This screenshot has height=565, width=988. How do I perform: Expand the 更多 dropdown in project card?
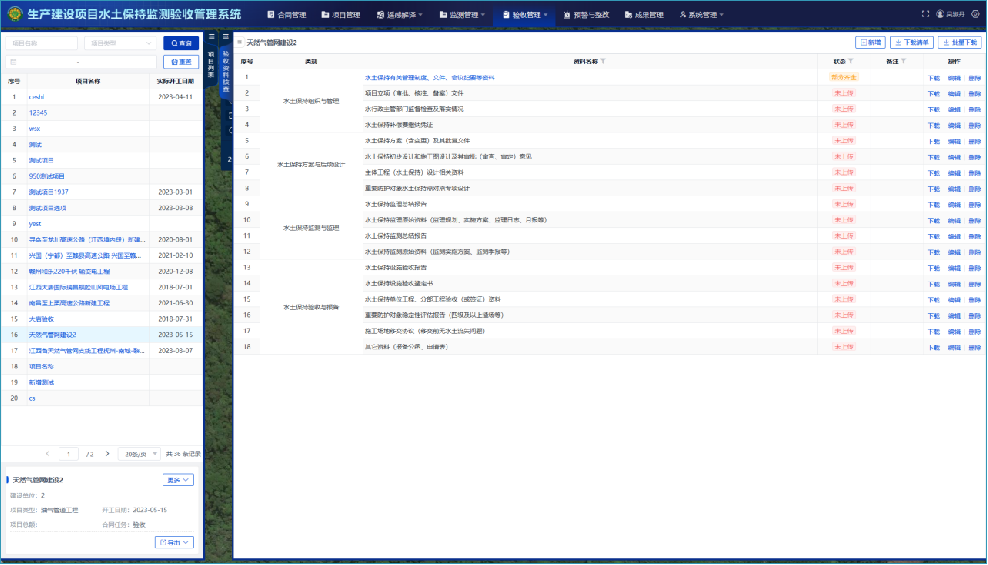[x=178, y=480]
